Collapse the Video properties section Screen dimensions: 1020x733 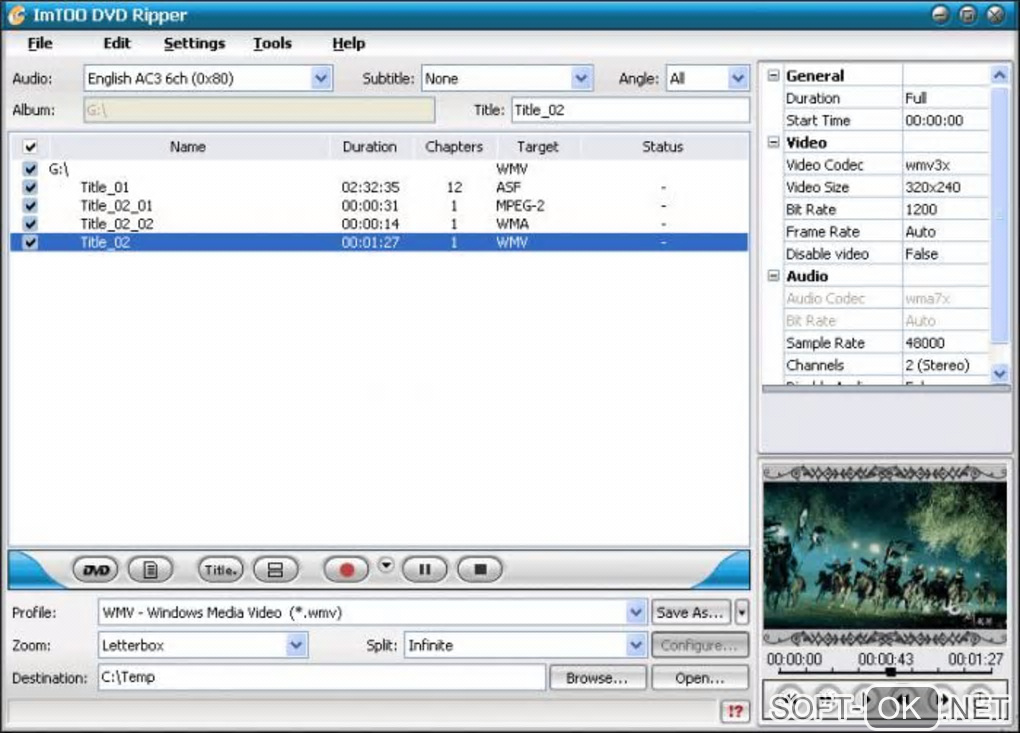773,142
